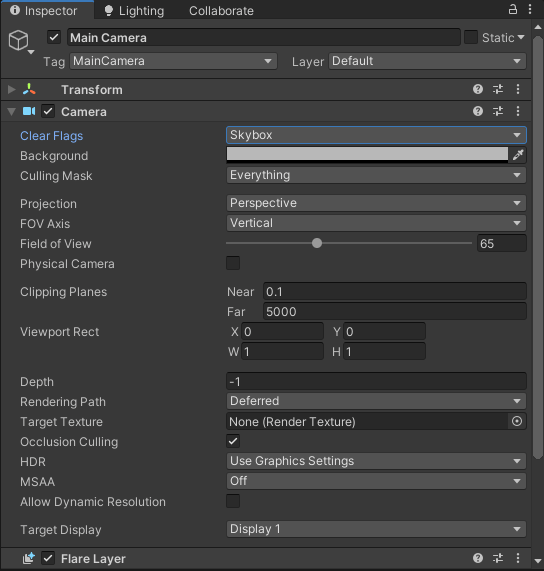
Task: Click the Inspector lock icon
Action: 513,9
